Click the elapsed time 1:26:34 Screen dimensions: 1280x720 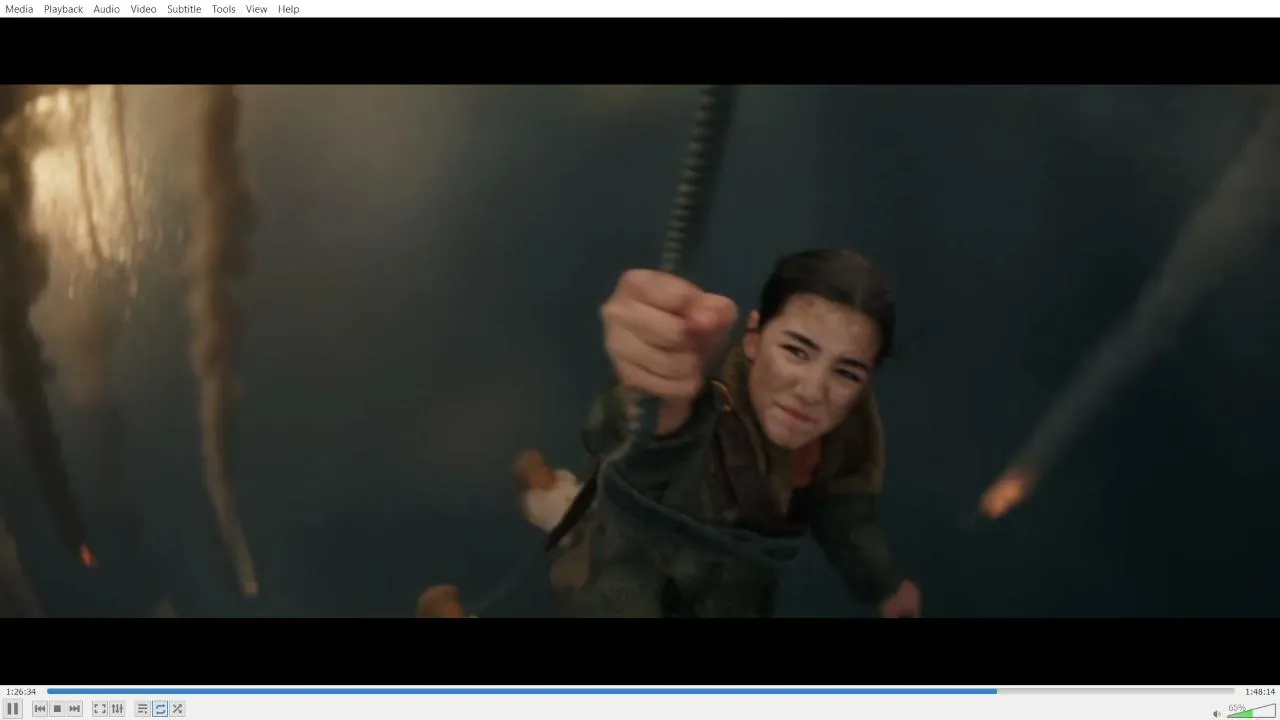(x=21, y=692)
